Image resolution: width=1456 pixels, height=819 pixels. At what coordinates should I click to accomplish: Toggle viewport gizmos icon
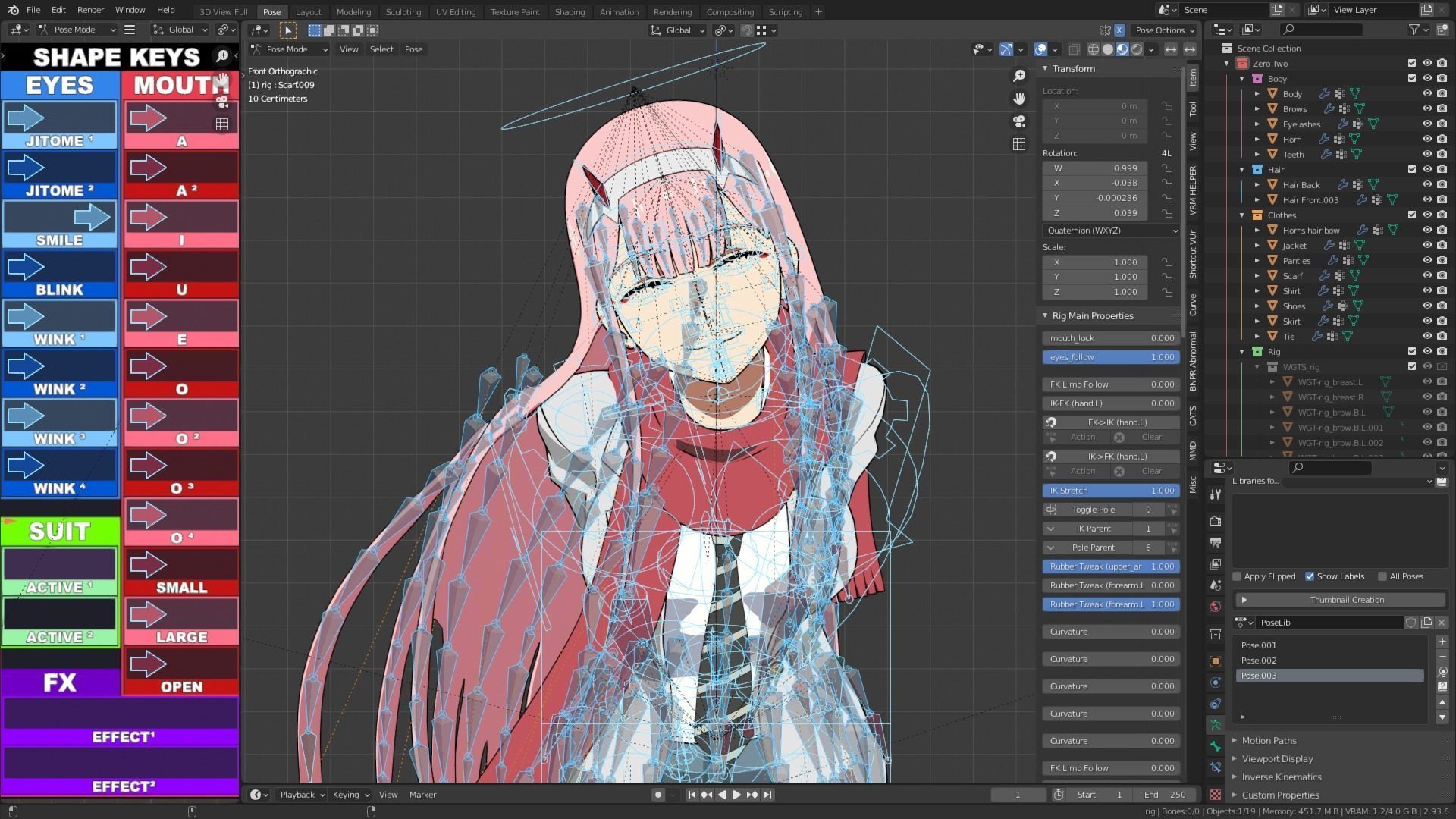tap(1006, 49)
